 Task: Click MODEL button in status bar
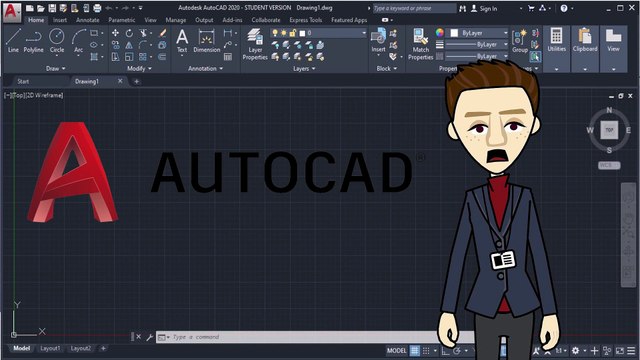(x=396, y=351)
